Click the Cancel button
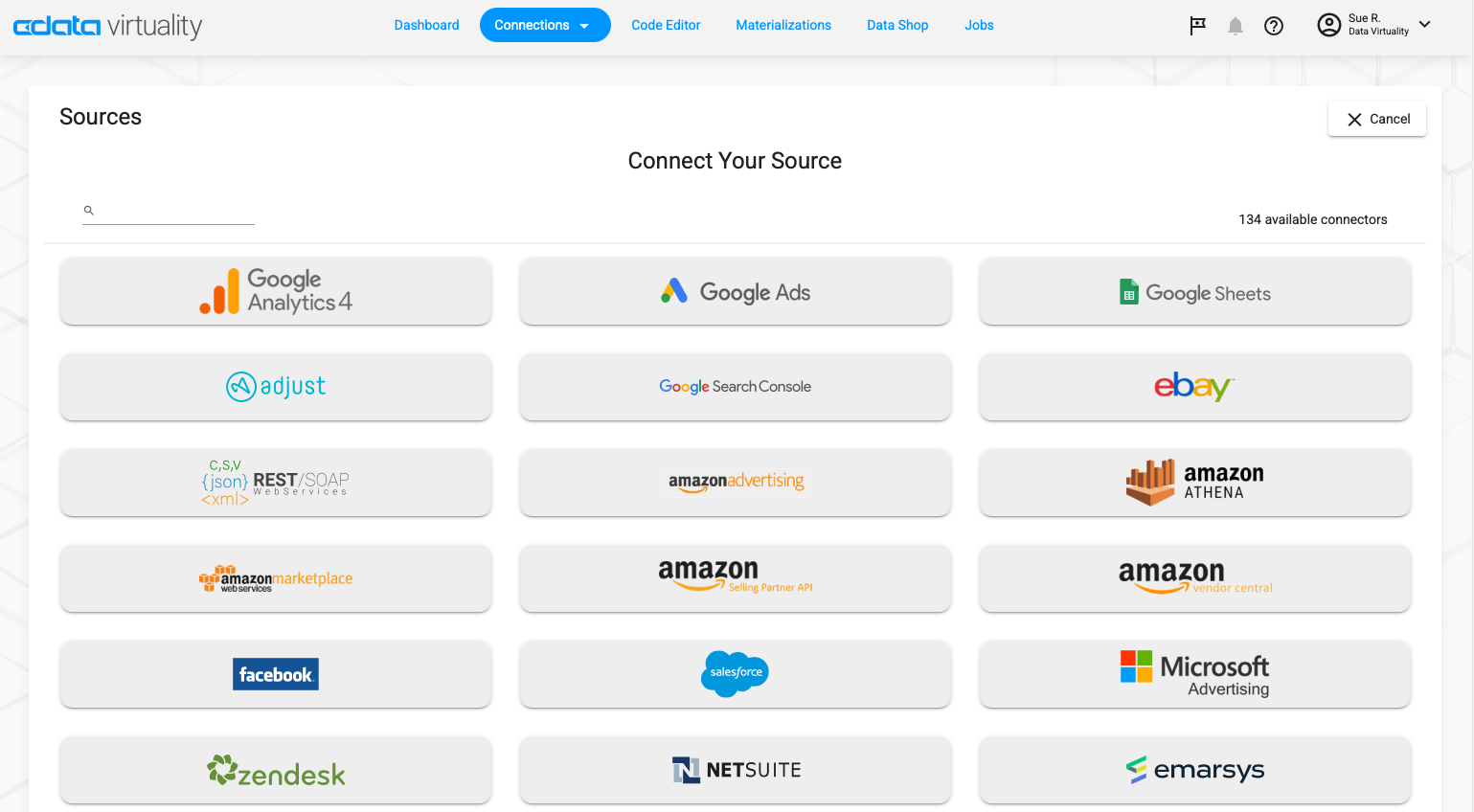This screenshot has width=1474, height=812. pos(1376,119)
